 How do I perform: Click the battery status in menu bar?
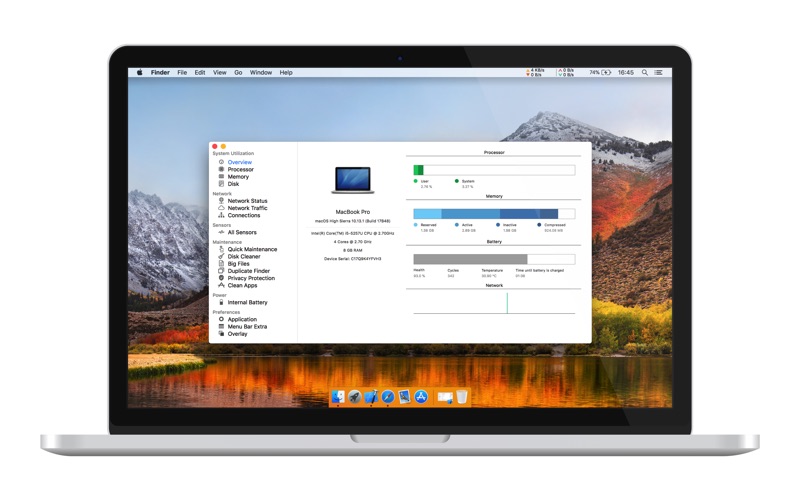pos(600,72)
